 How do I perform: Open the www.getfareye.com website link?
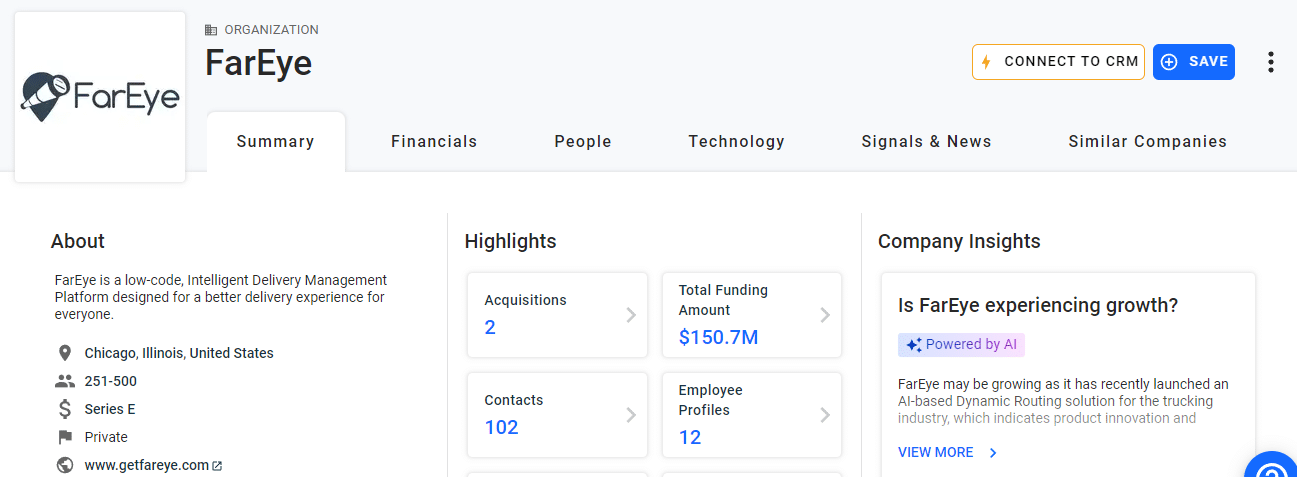click(147, 465)
